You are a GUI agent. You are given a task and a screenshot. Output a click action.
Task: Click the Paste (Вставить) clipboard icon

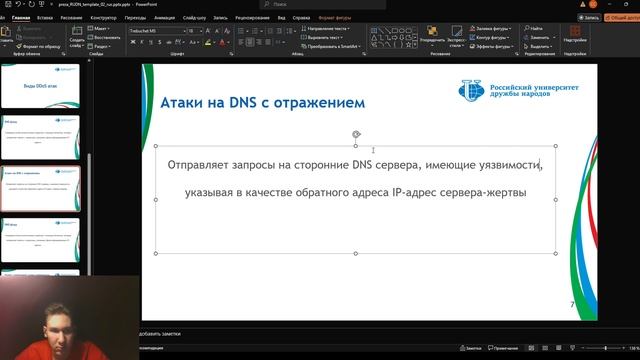tap(6, 32)
